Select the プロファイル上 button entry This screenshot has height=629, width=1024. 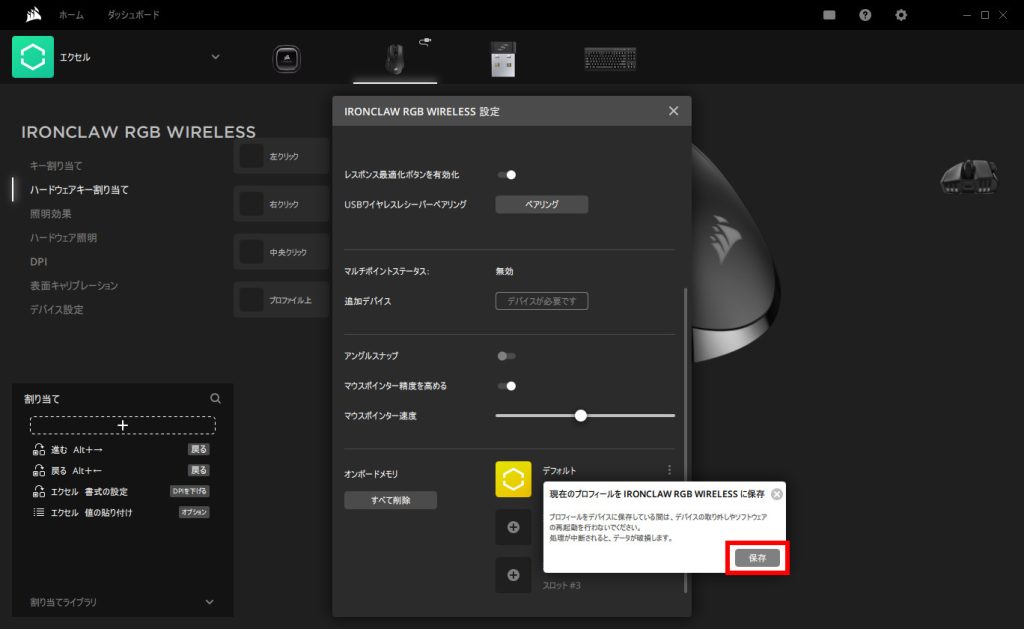281,300
